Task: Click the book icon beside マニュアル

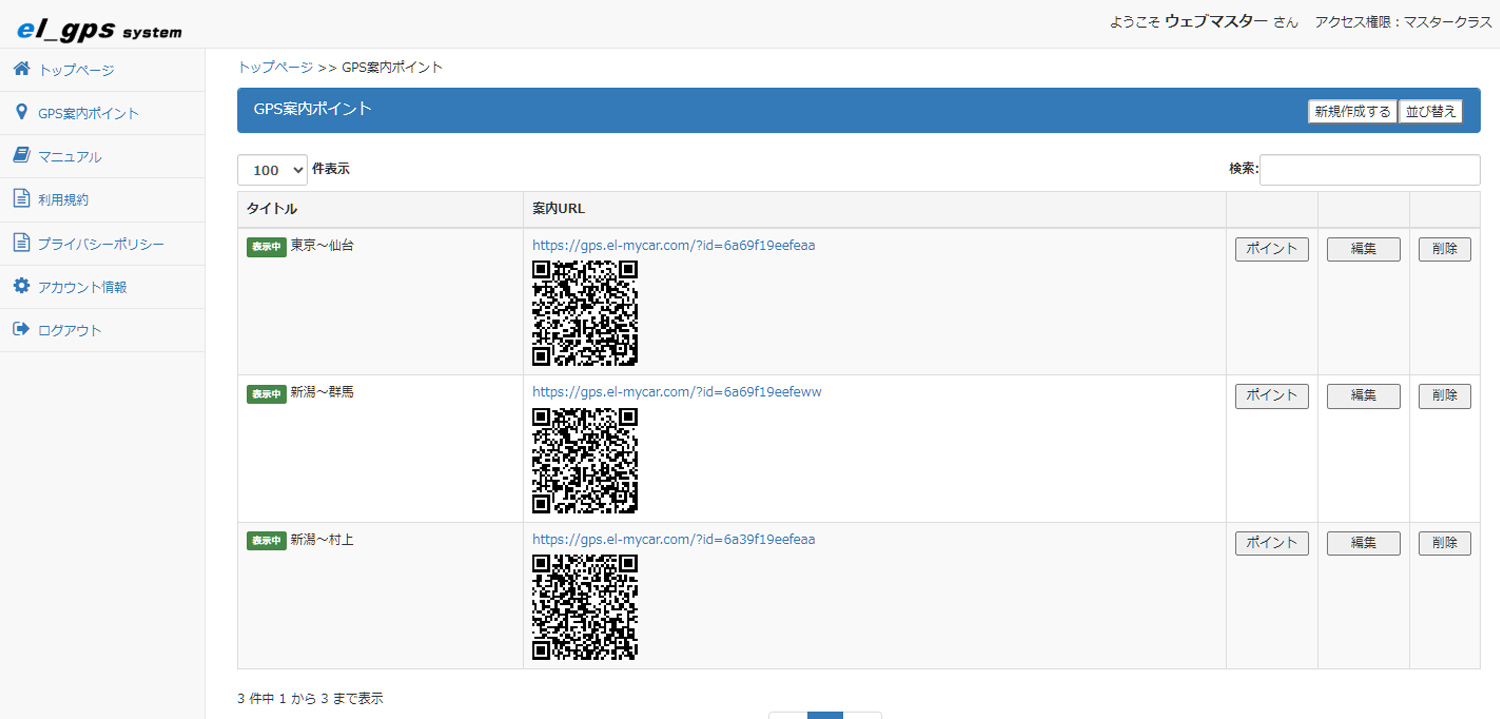Action: (x=21, y=155)
